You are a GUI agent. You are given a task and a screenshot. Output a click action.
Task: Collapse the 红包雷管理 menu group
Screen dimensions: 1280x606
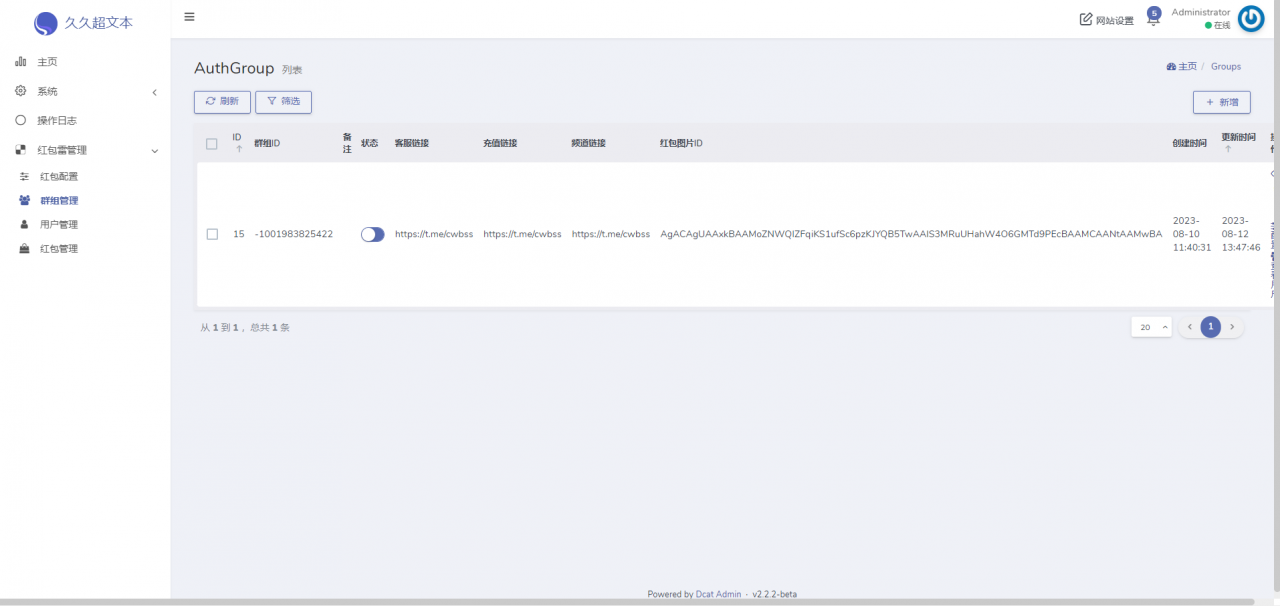(154, 151)
